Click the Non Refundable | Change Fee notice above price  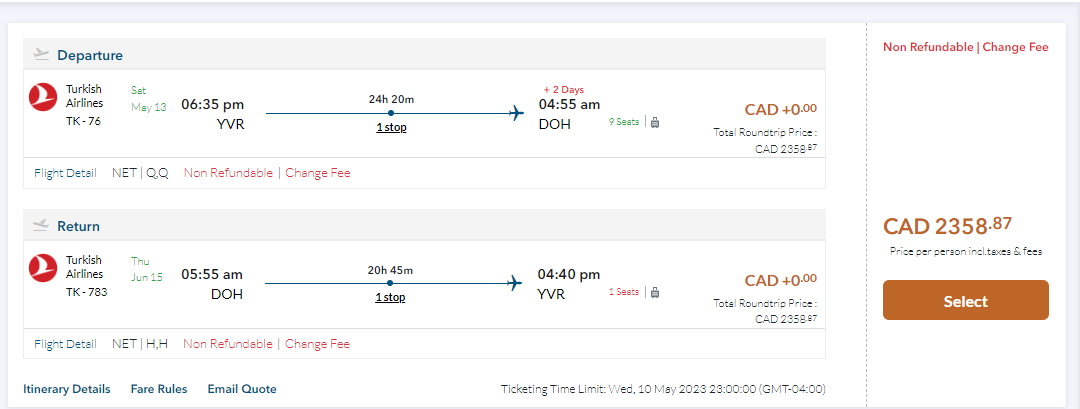click(965, 47)
